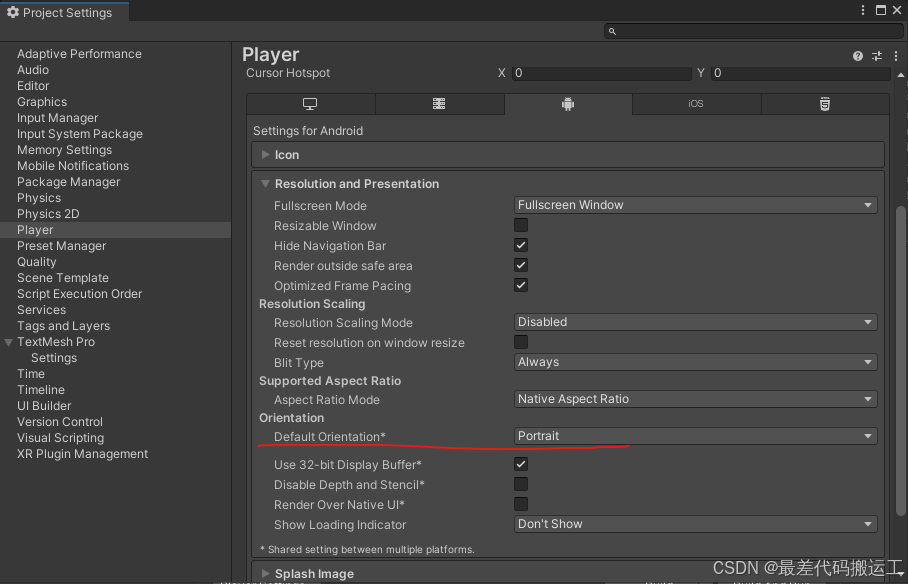Open the Player help documentation icon
908x584 pixels.
pos(858,56)
